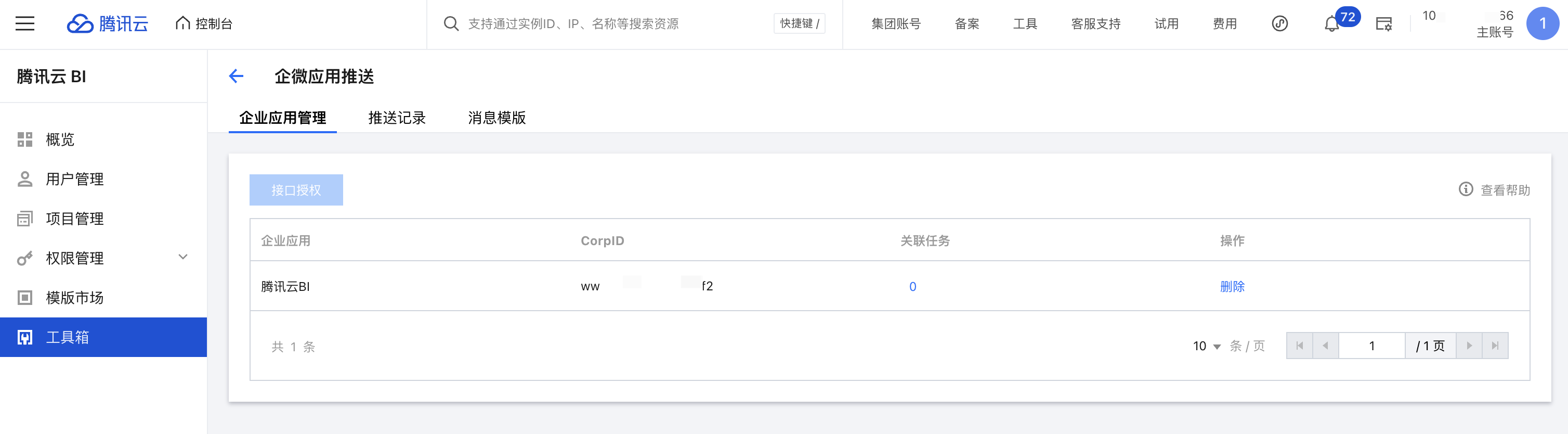
Task: Select the 腾讯云BI application cell
Action: [285, 287]
